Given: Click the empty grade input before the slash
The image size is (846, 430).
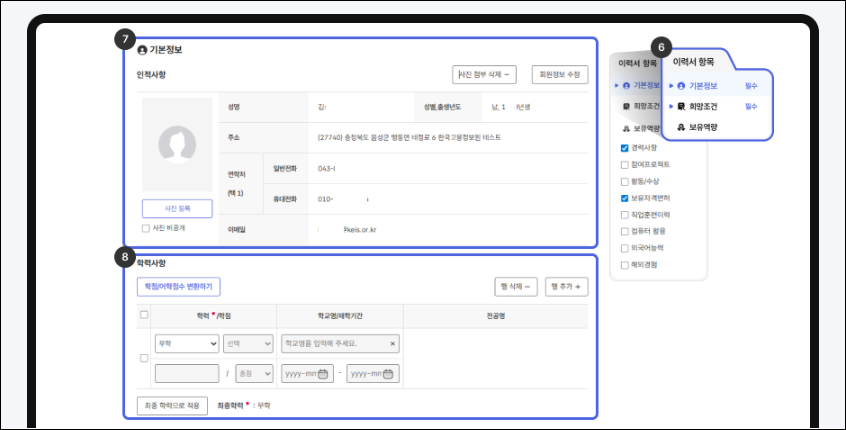Looking at the screenshot, I should coord(187,374).
